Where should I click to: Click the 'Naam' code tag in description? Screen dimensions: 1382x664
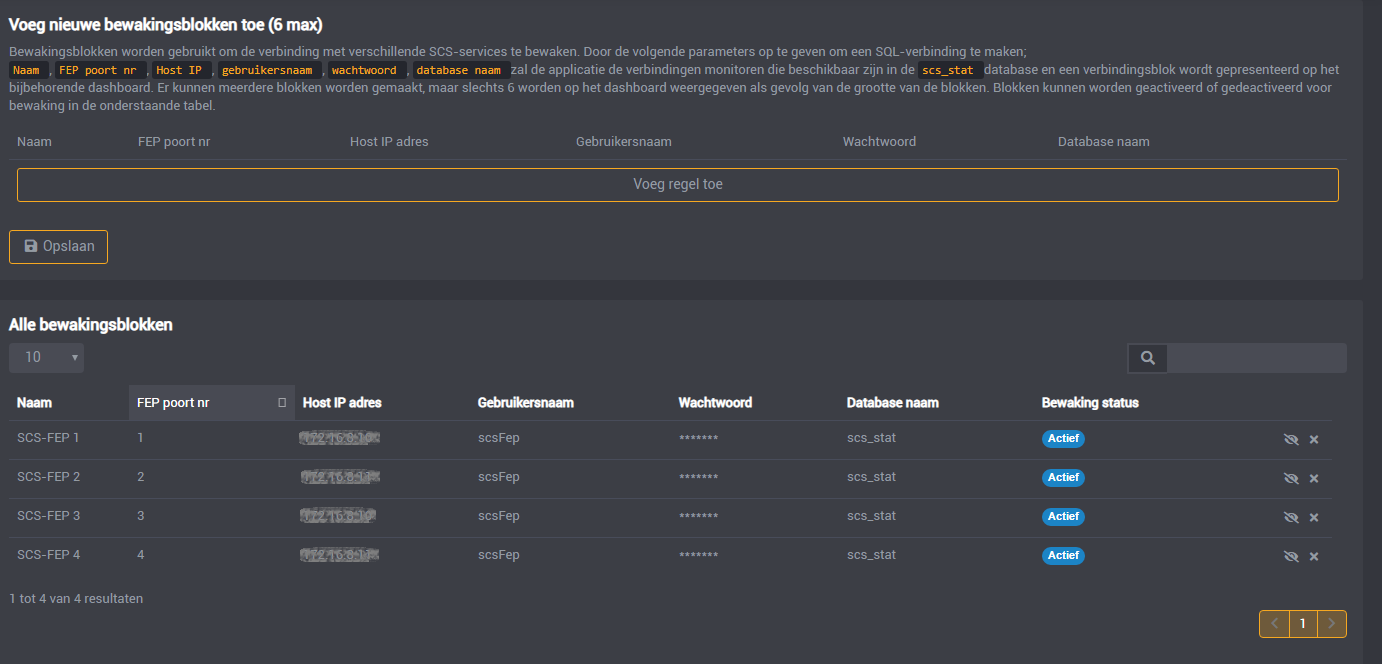[27, 70]
